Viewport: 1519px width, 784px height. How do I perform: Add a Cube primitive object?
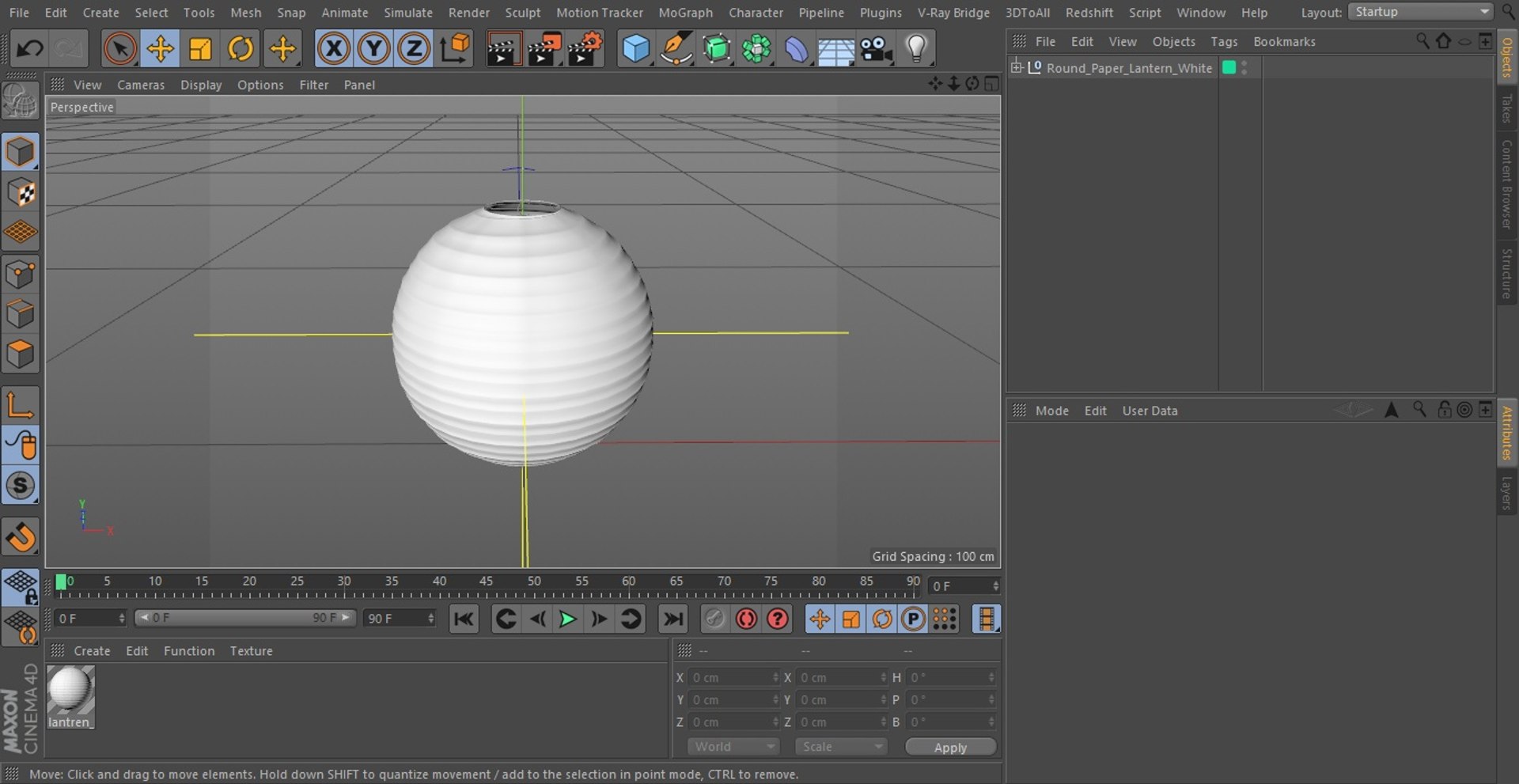635,49
